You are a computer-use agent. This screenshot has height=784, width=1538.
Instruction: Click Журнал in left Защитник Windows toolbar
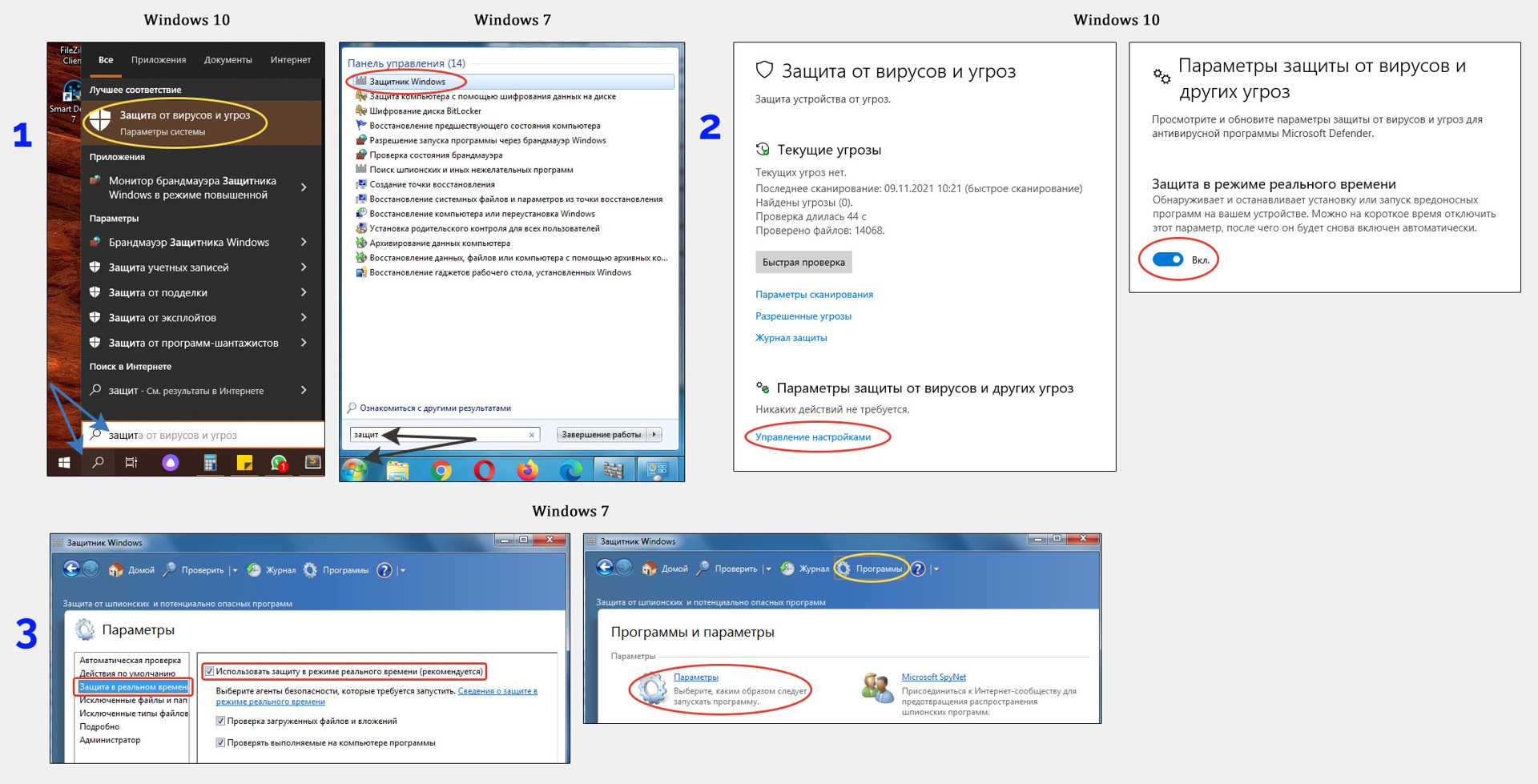(x=271, y=570)
